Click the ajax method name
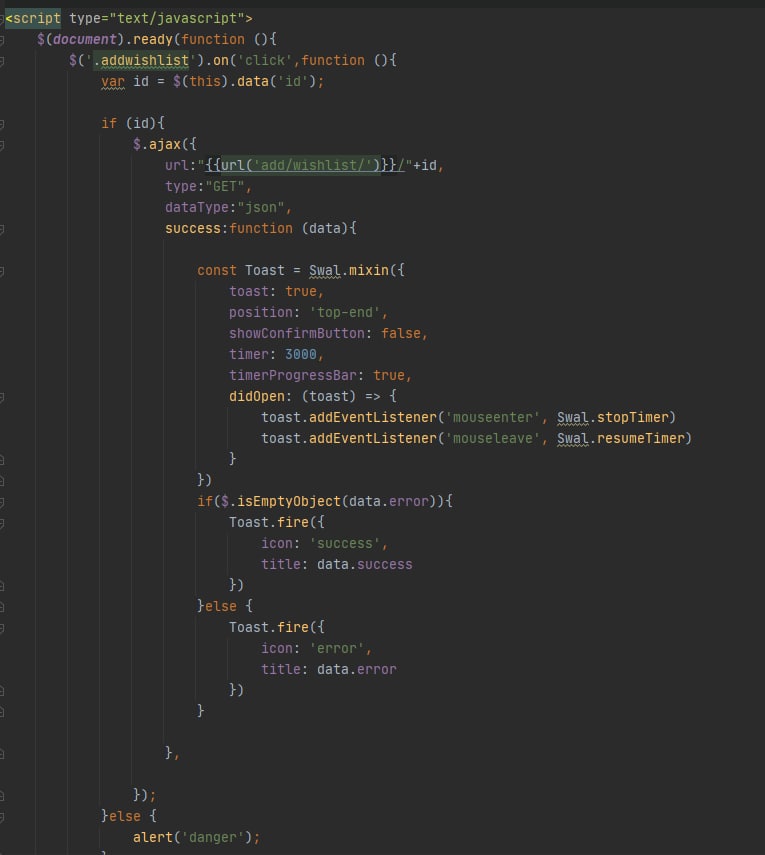This screenshot has height=855, width=765. [165, 144]
